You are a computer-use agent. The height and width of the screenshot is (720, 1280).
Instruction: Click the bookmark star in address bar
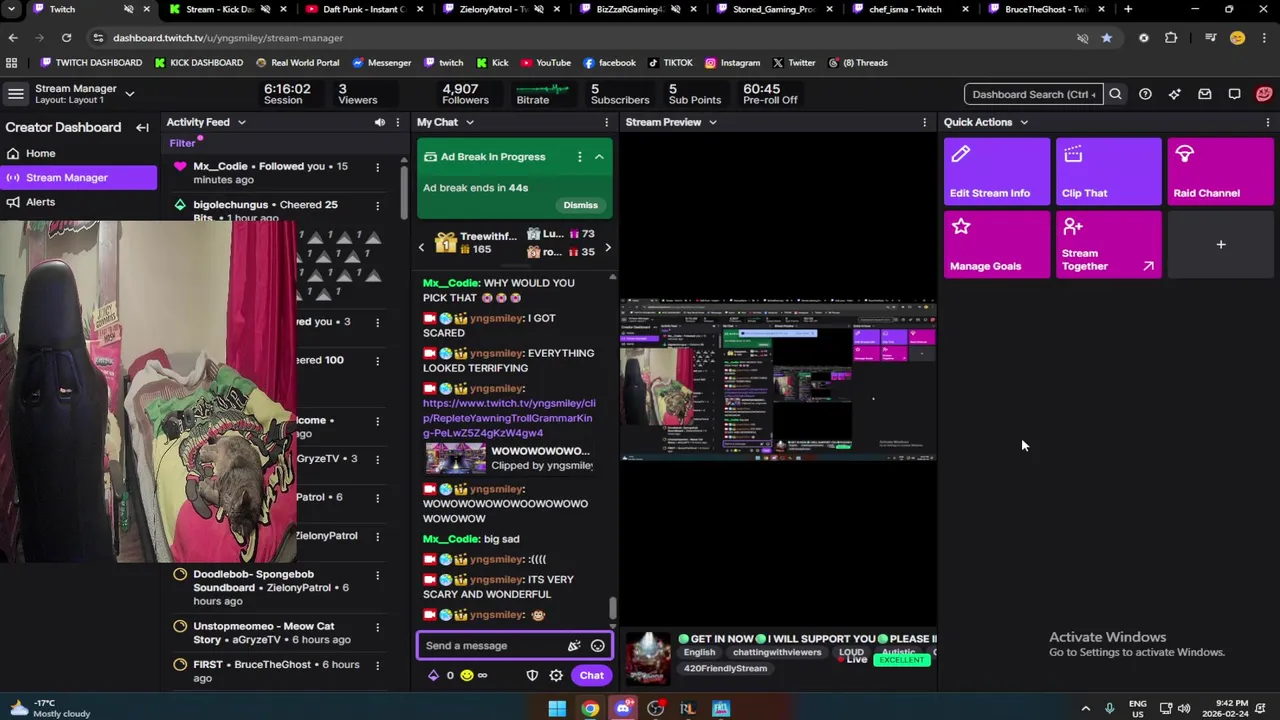coord(1106,38)
